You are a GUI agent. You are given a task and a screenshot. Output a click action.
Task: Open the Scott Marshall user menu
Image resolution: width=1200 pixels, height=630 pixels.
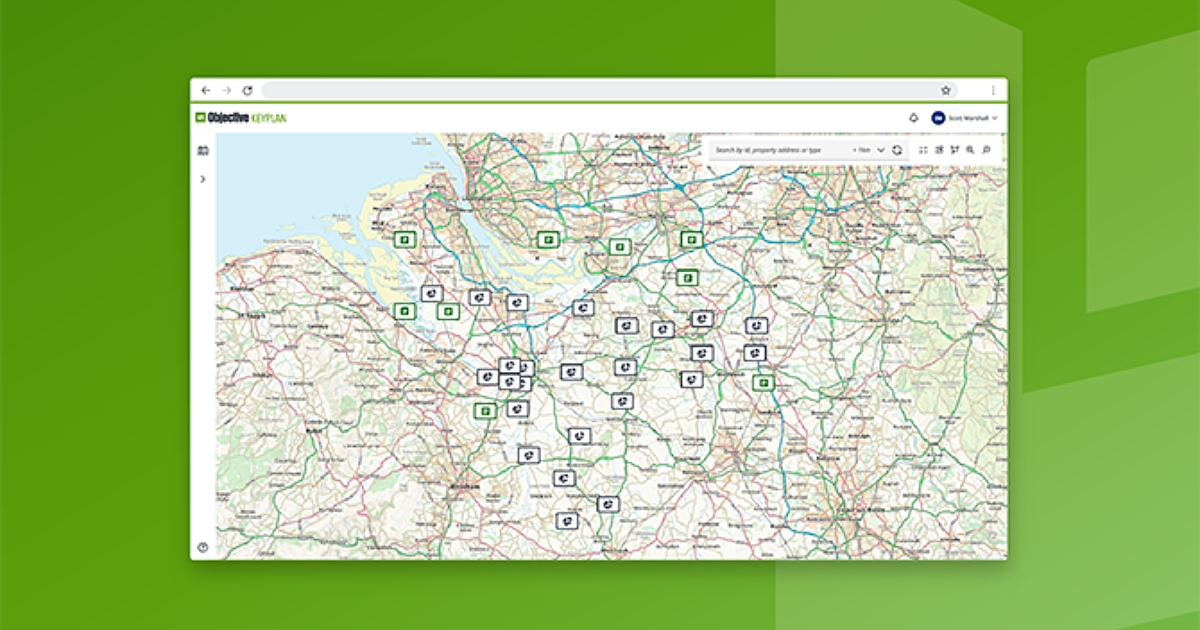(x=965, y=118)
